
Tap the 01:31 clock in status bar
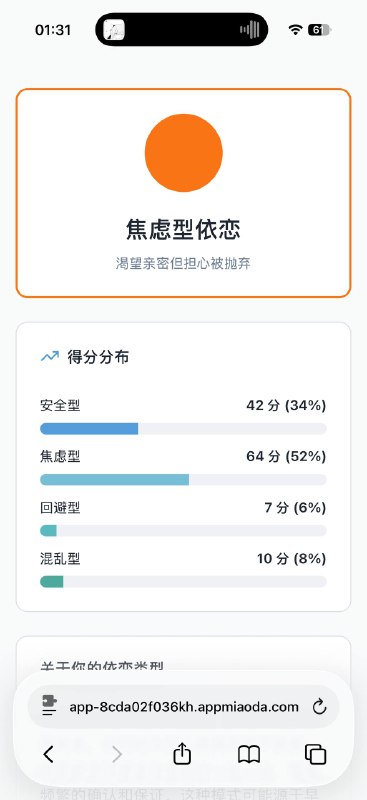coord(53,30)
